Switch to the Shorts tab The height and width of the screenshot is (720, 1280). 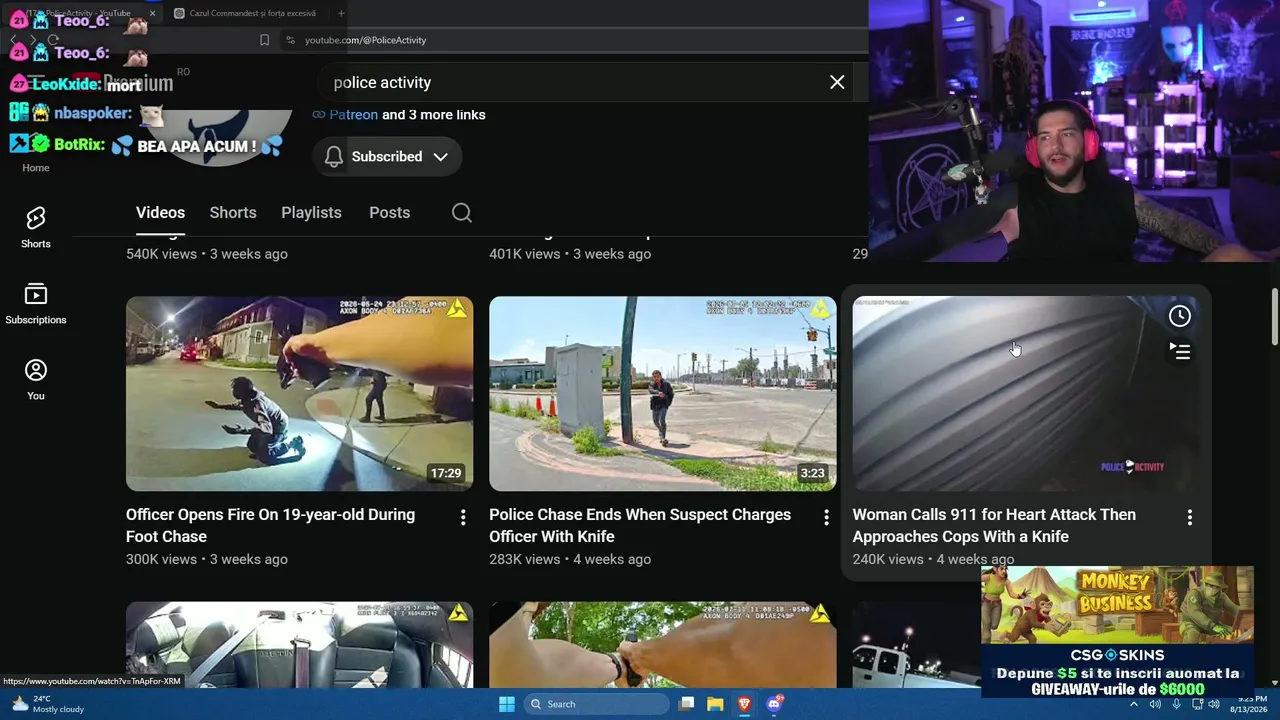pos(233,212)
